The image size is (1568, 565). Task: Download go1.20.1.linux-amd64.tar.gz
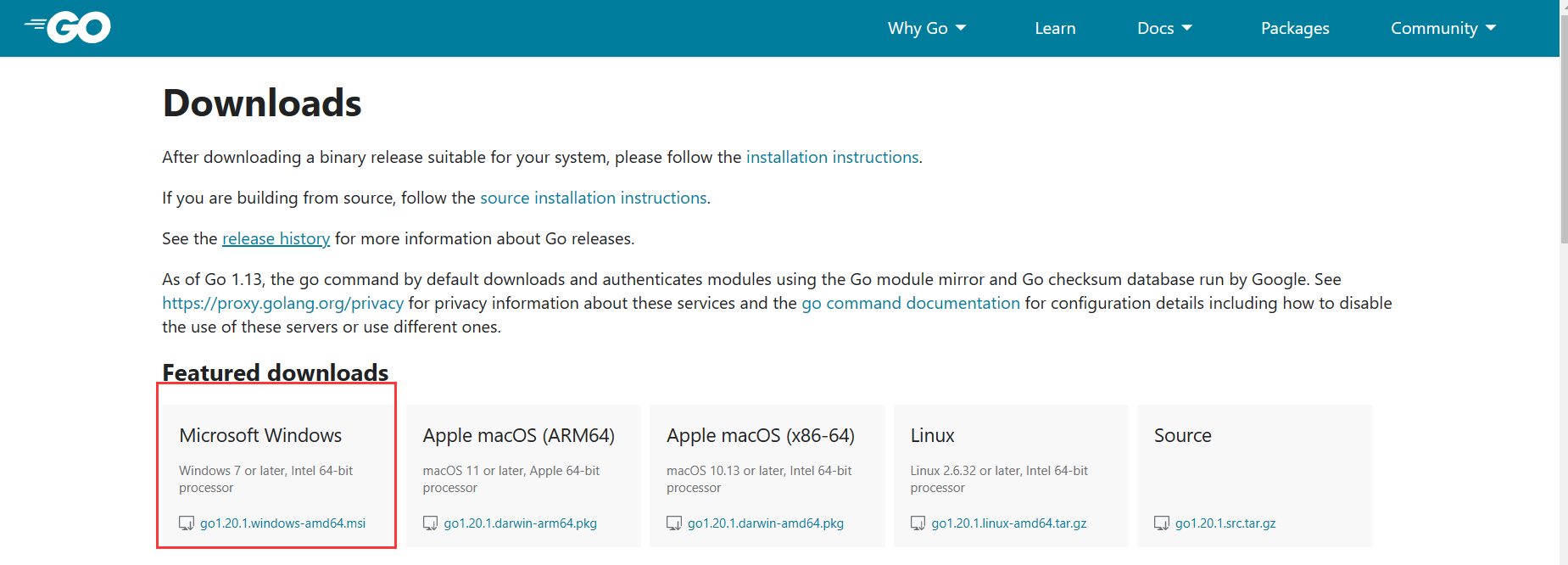click(x=1009, y=523)
